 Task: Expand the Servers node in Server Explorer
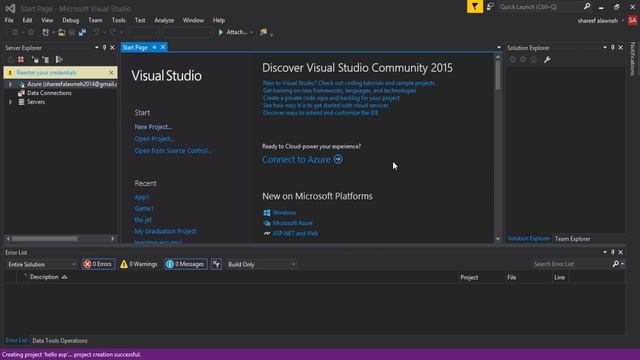[x=10, y=102]
